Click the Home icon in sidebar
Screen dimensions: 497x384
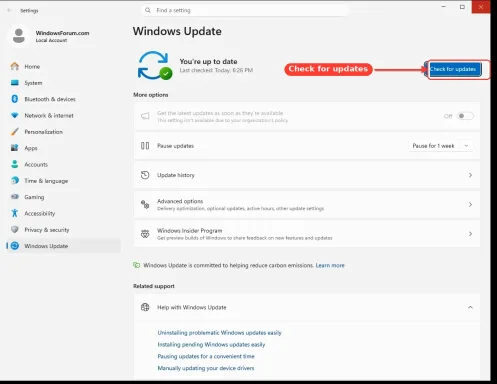[15, 66]
